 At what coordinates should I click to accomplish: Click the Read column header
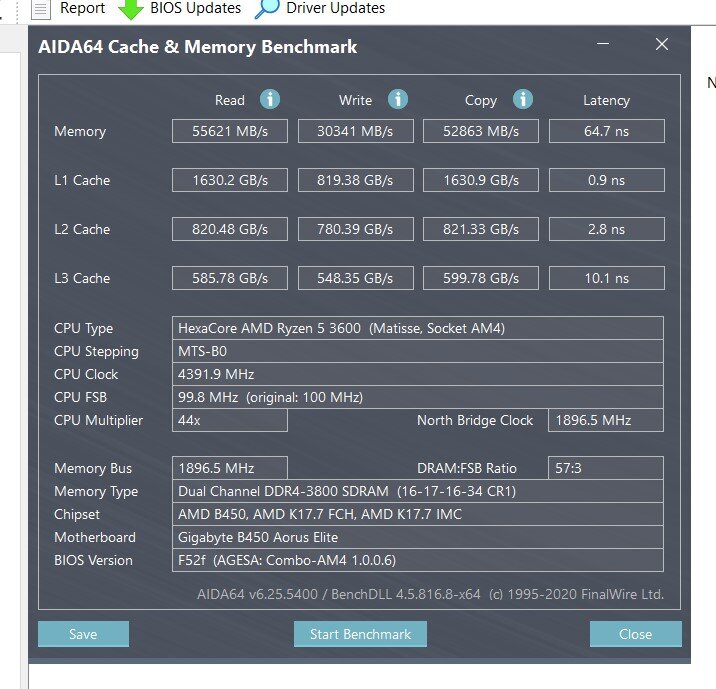click(230, 100)
